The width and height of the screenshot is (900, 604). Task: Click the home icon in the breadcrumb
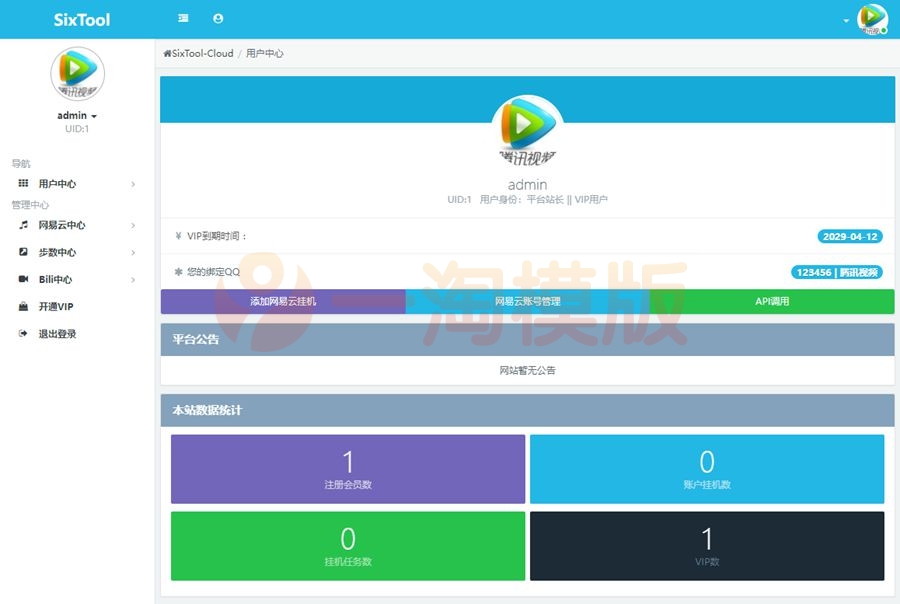(x=167, y=53)
